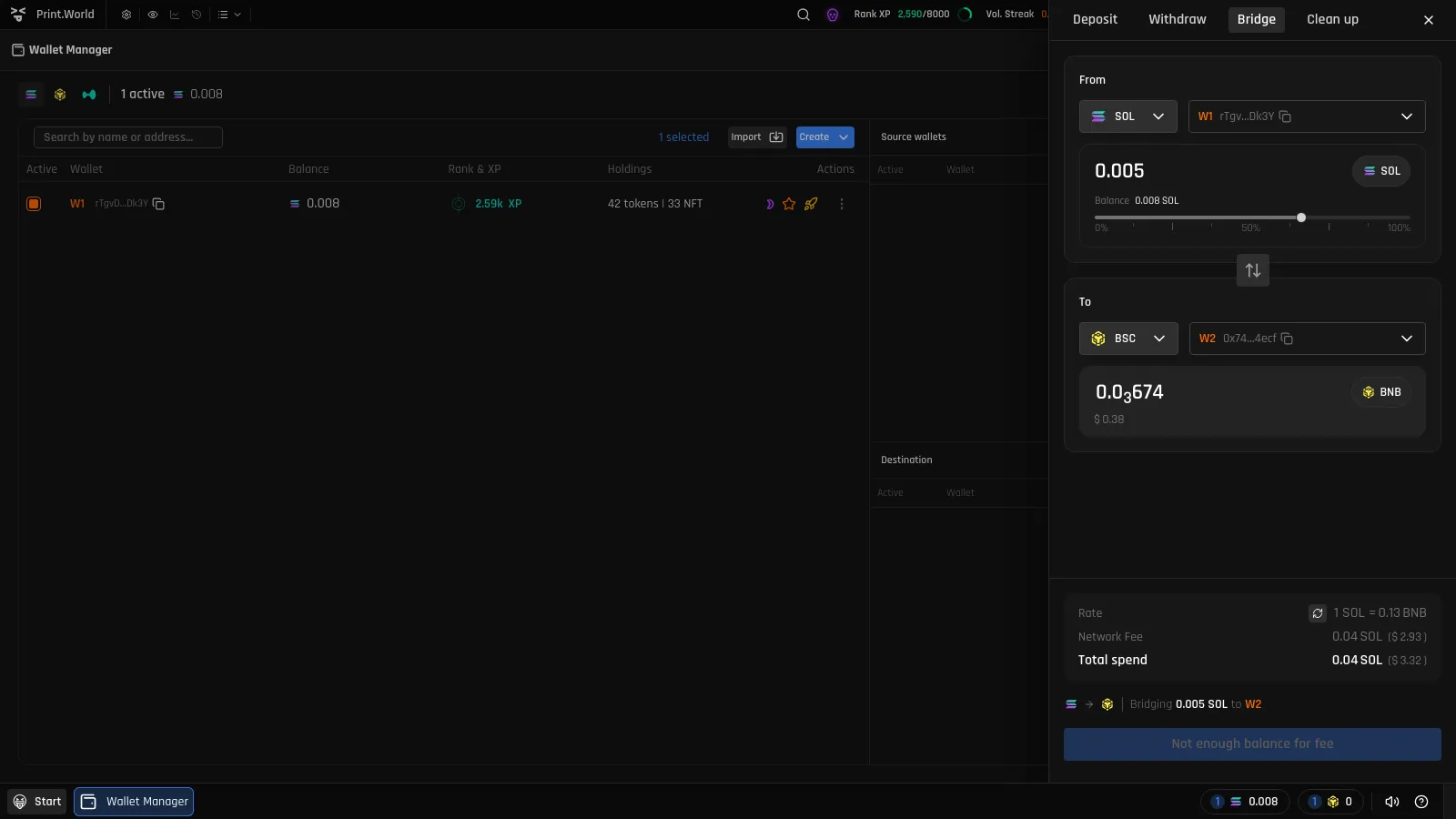Click the SOL token pill in From box
This screenshot has width=1456, height=819.
click(x=1381, y=171)
